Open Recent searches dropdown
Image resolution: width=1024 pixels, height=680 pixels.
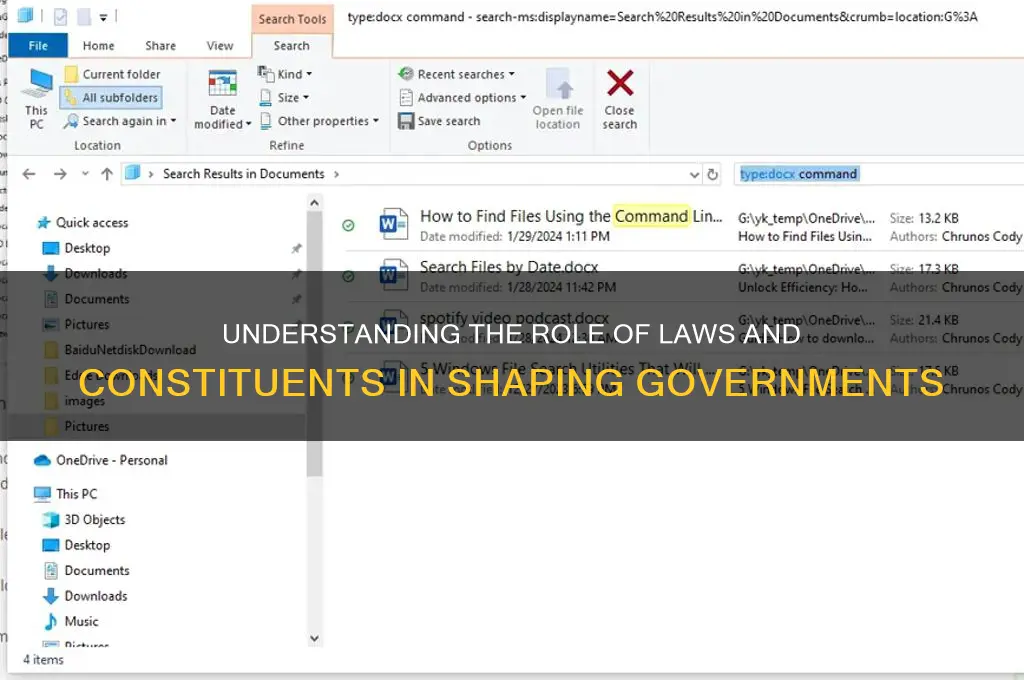(x=456, y=74)
